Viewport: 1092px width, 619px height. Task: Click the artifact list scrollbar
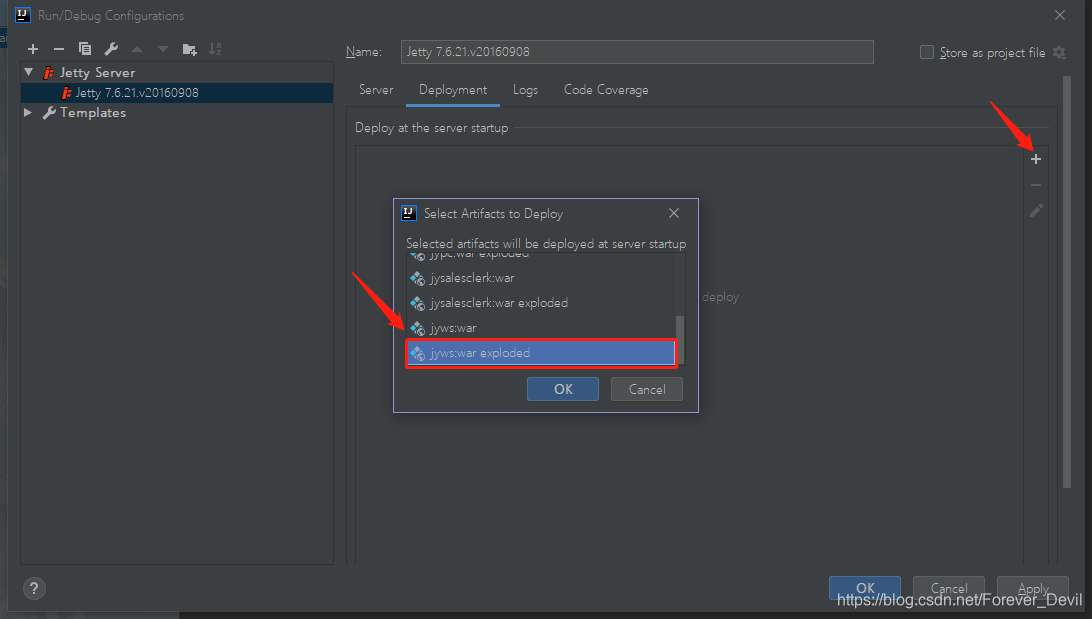pyautogui.click(x=680, y=339)
